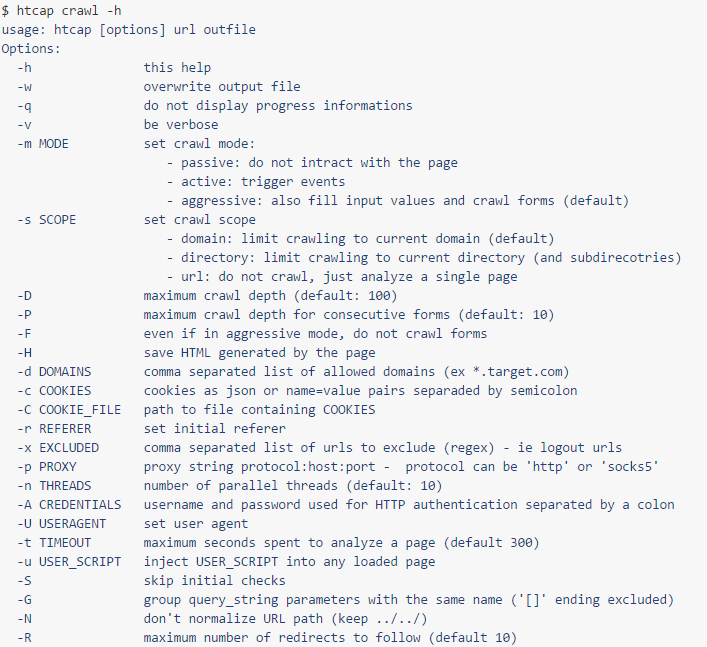Click the USER_SCRIPT argument label
707x647 pixels.
pyautogui.click(x=78, y=561)
